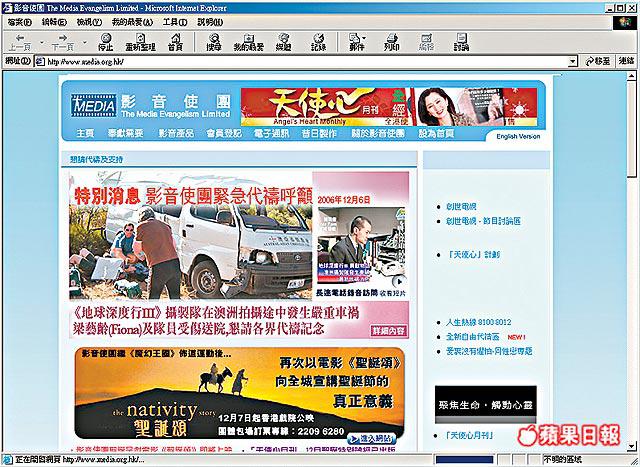
Task: Open the 同性戀專題 sidebar link
Action: pos(489,351)
